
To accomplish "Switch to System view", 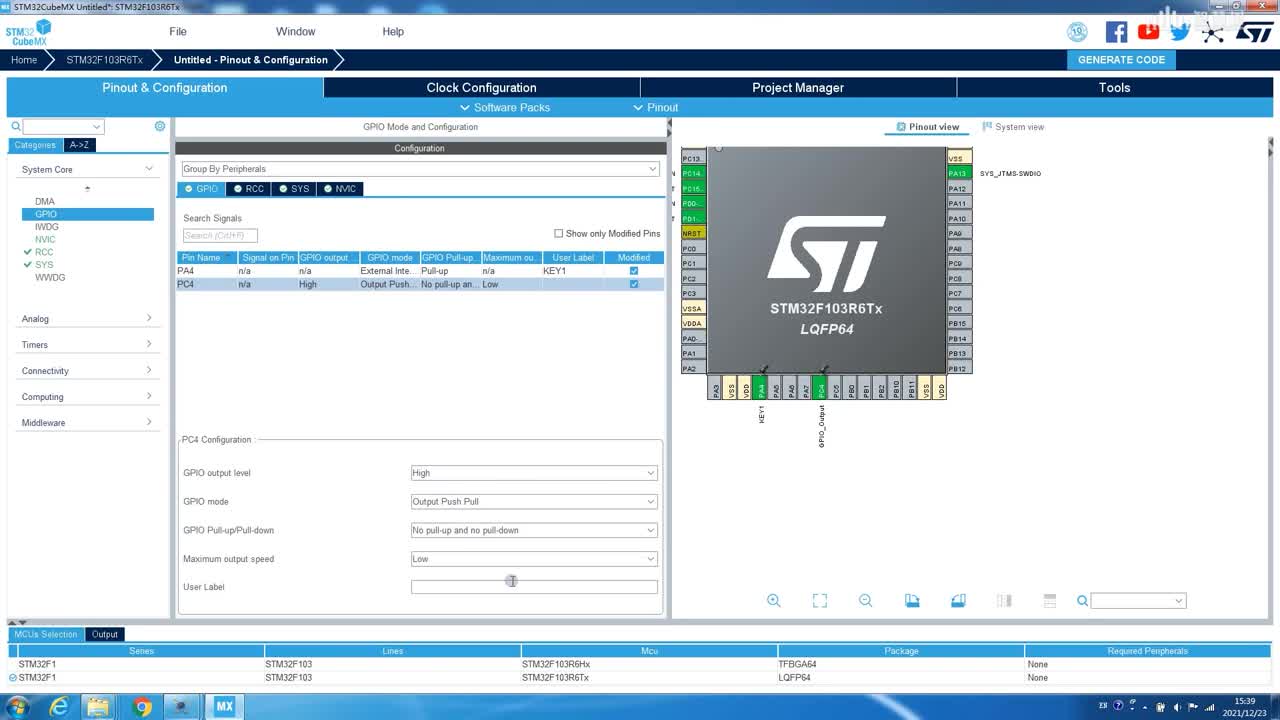I will (1013, 127).
